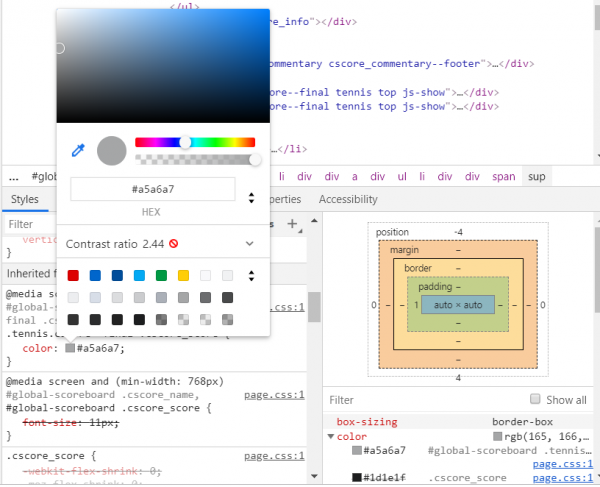Click the scroll down arrow of Styles pane
This screenshot has width=600, height=487.
click(314, 476)
